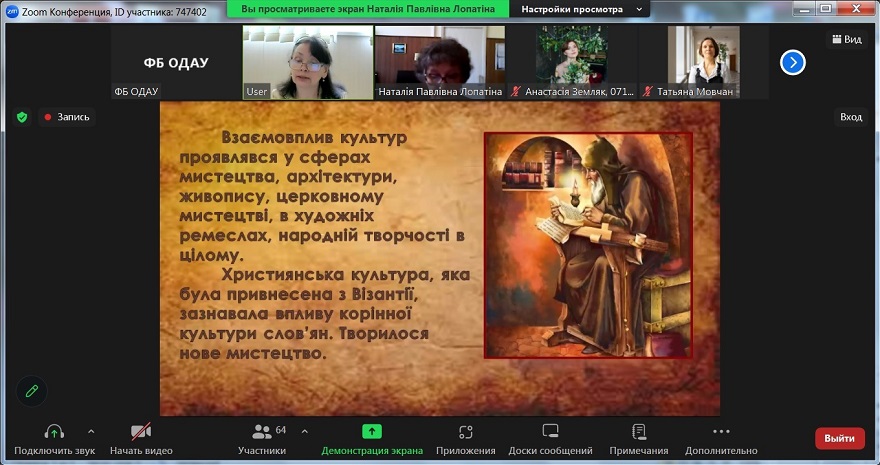
Task: Click the green Демонстрация экрана share icon
Action: point(371,432)
